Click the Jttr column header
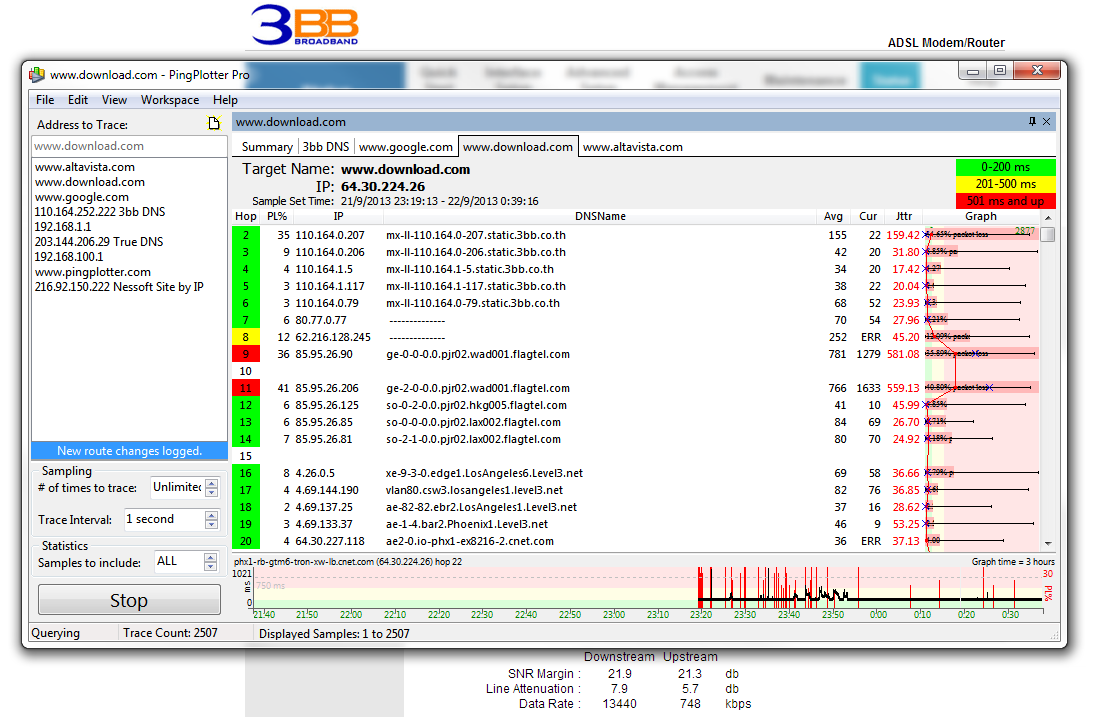This screenshot has height=717, width=1099. click(x=903, y=217)
